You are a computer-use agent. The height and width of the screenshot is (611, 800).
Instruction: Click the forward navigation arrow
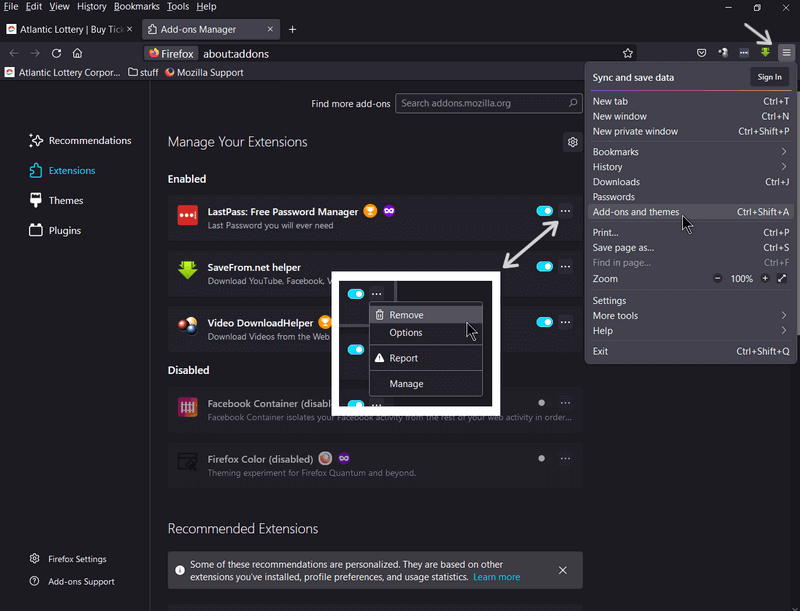click(x=35, y=53)
